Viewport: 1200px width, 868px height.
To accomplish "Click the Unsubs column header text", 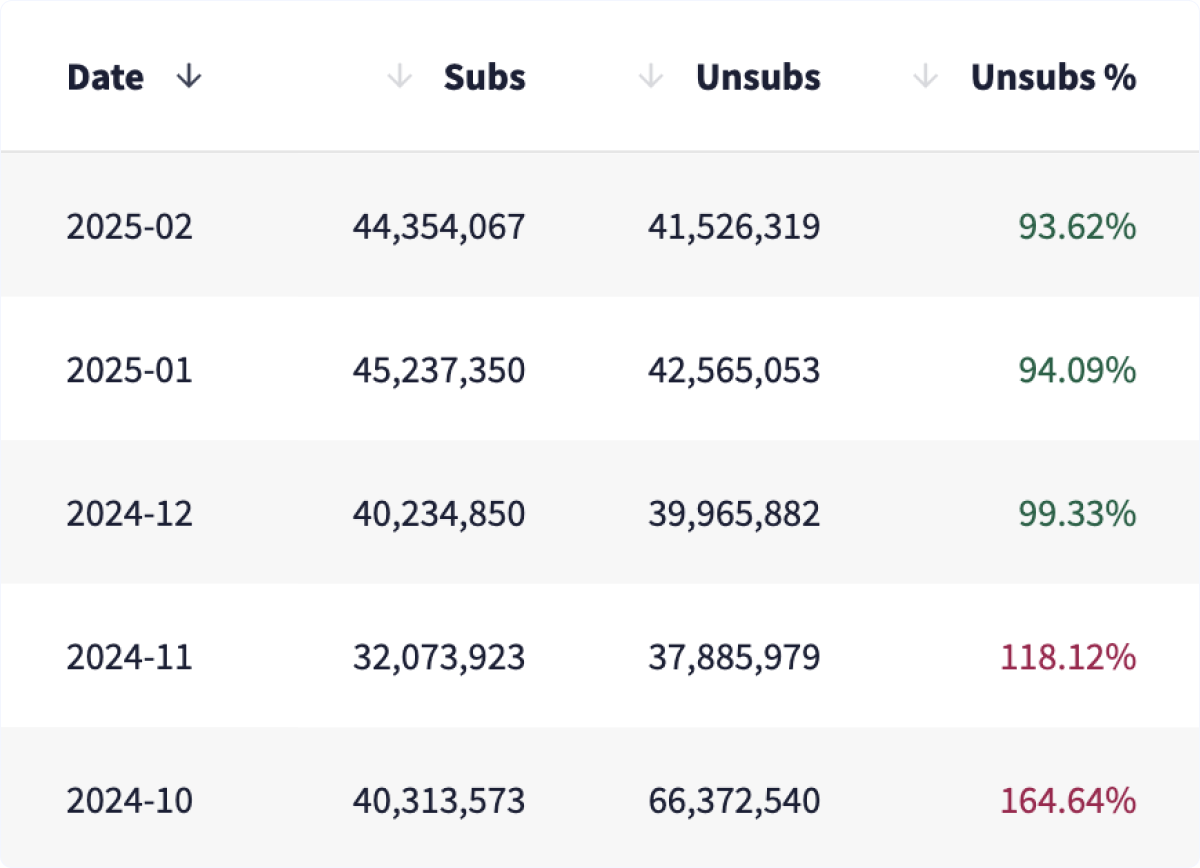I will pyautogui.click(x=758, y=77).
